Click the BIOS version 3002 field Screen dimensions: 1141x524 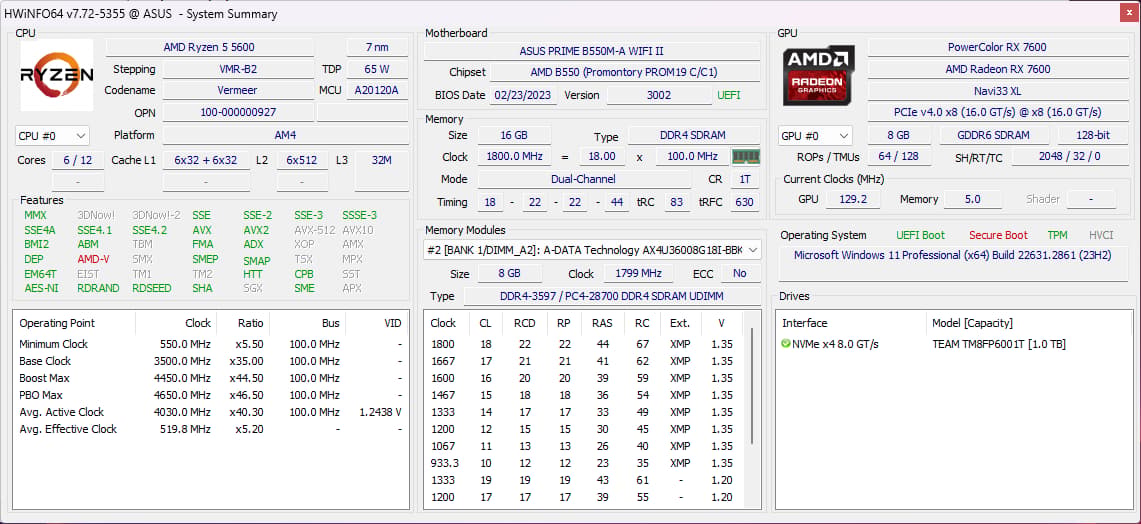pos(659,95)
